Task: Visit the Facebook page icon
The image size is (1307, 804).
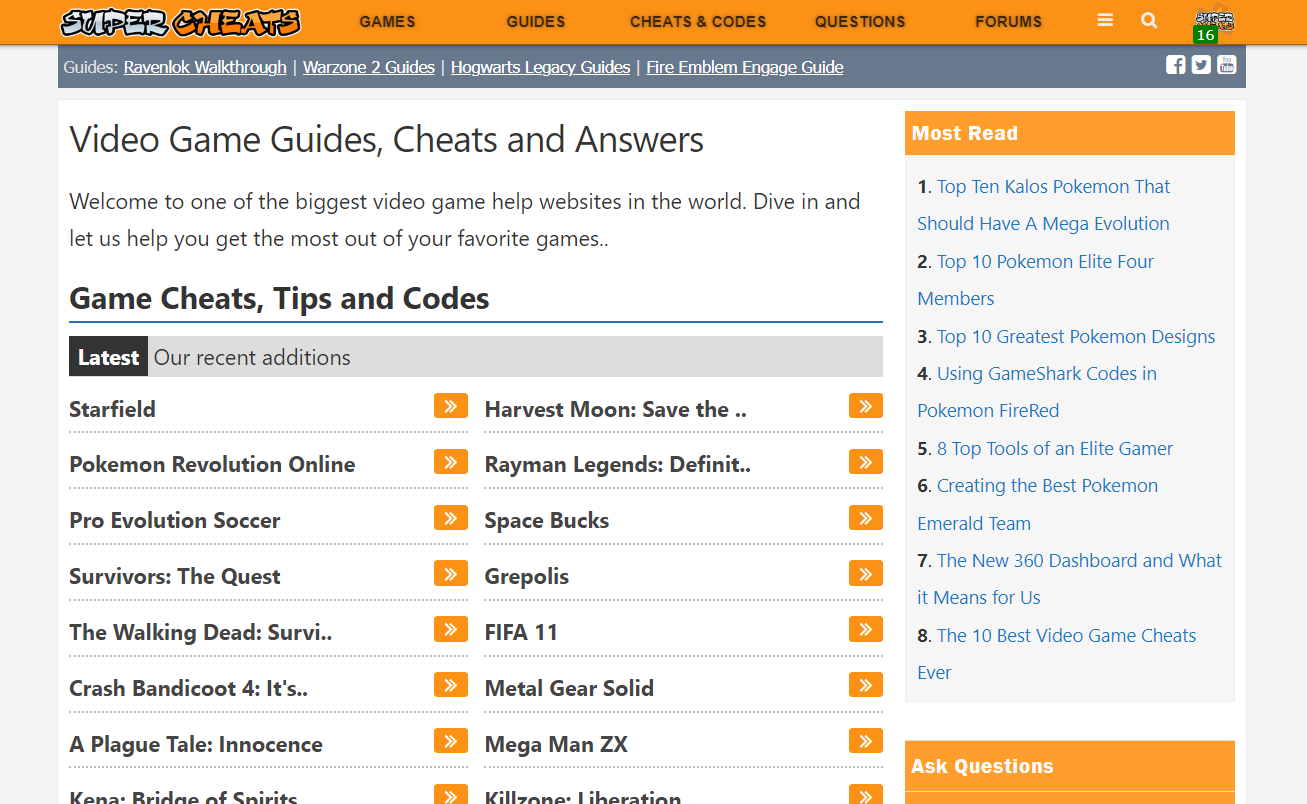Action: point(1176,65)
